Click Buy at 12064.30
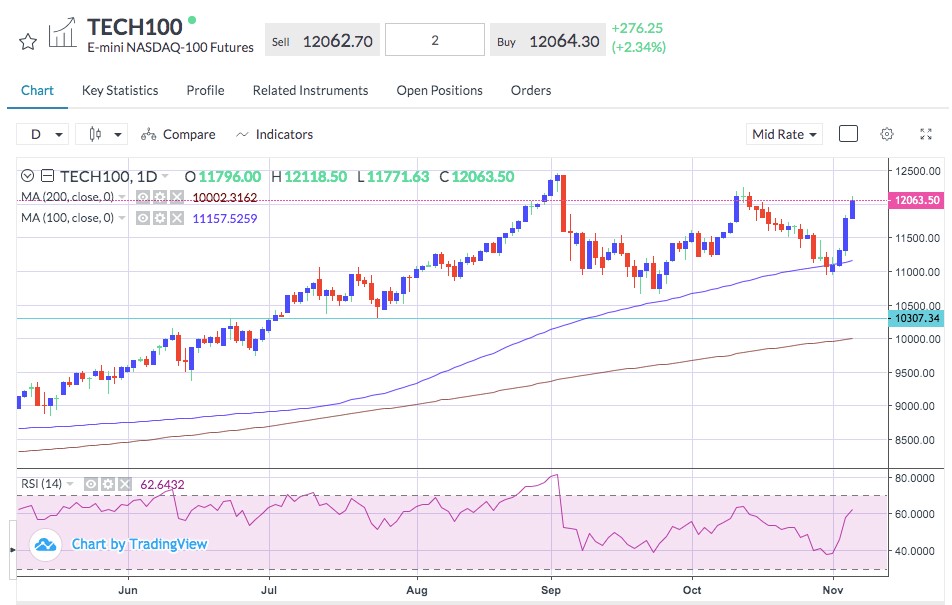952x605 pixels. pos(548,40)
